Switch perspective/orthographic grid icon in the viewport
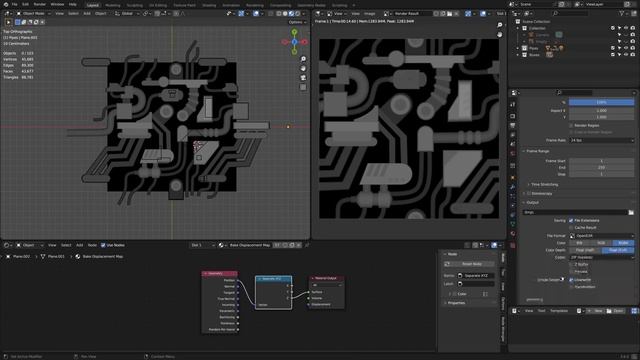Screen dimensions: 640x360 pyautogui.click(x=303, y=87)
